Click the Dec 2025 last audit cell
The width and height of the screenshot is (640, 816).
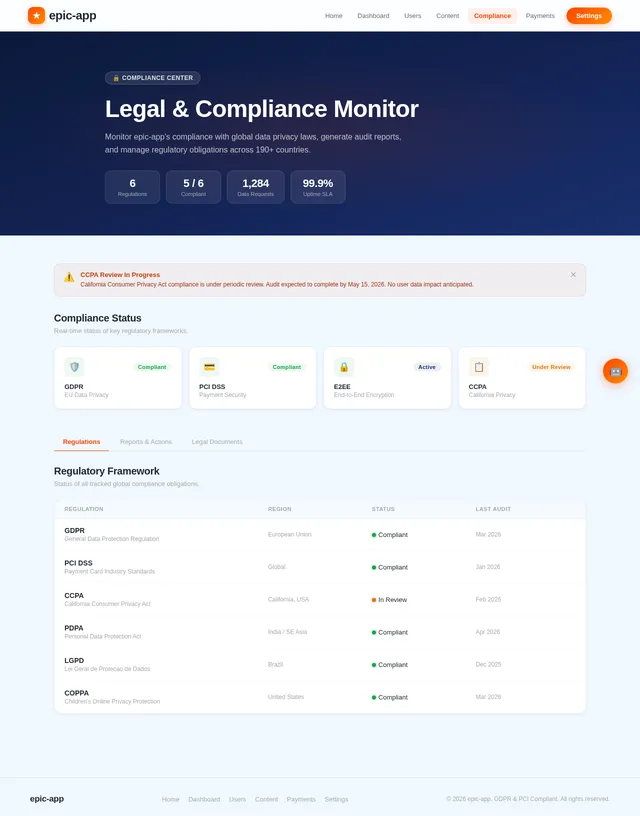point(488,665)
